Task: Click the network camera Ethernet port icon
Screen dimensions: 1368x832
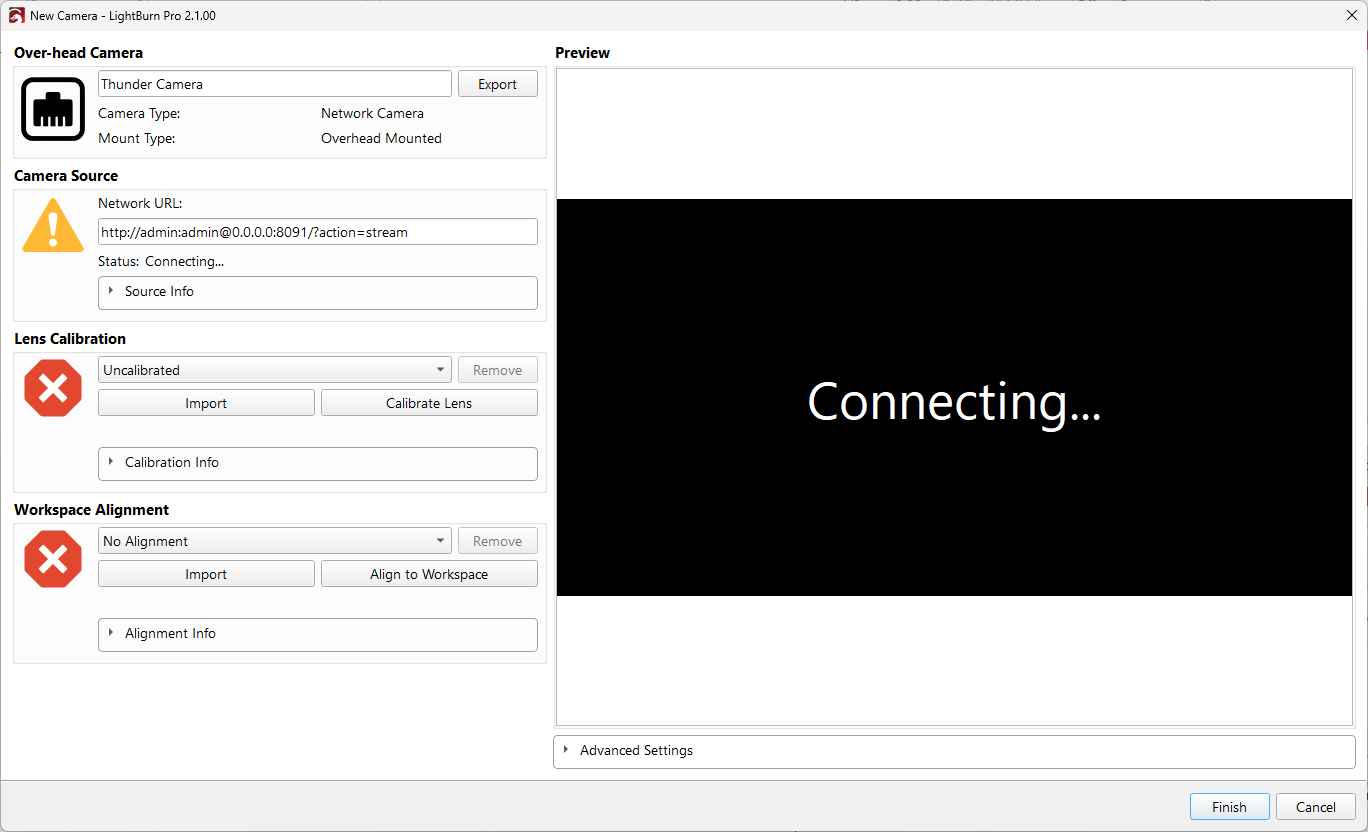Action: (x=53, y=109)
